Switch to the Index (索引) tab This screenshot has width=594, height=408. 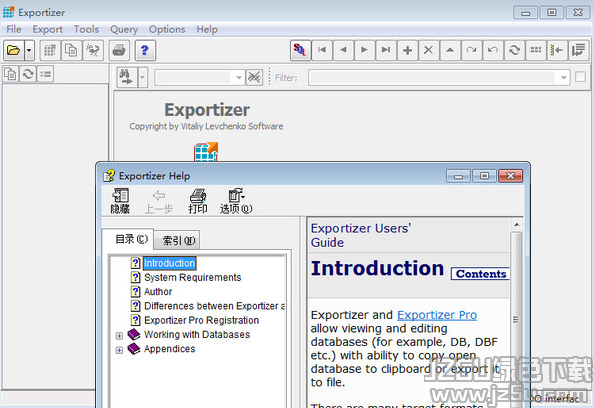click(178, 240)
